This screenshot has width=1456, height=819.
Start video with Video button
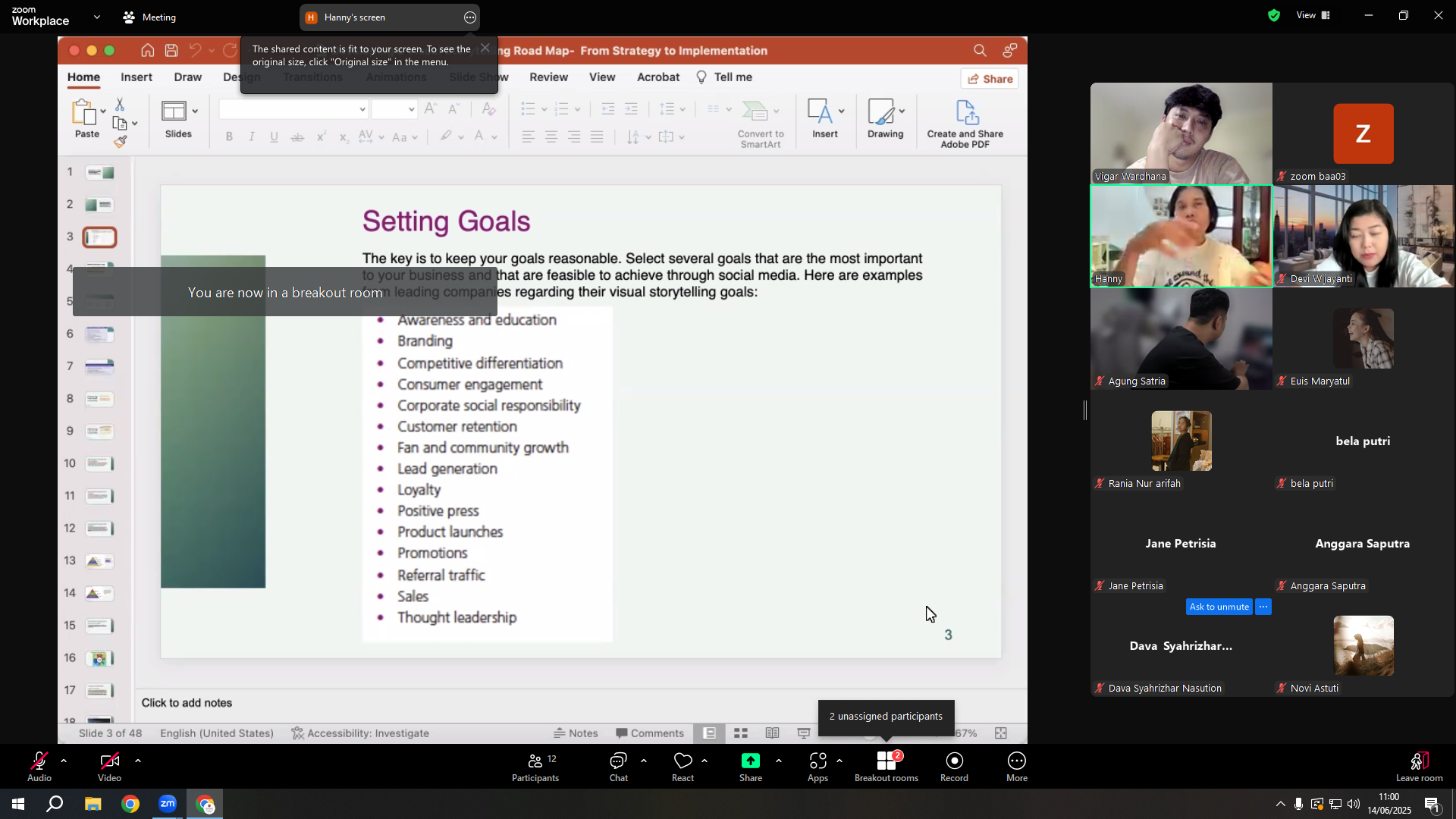coord(109,766)
